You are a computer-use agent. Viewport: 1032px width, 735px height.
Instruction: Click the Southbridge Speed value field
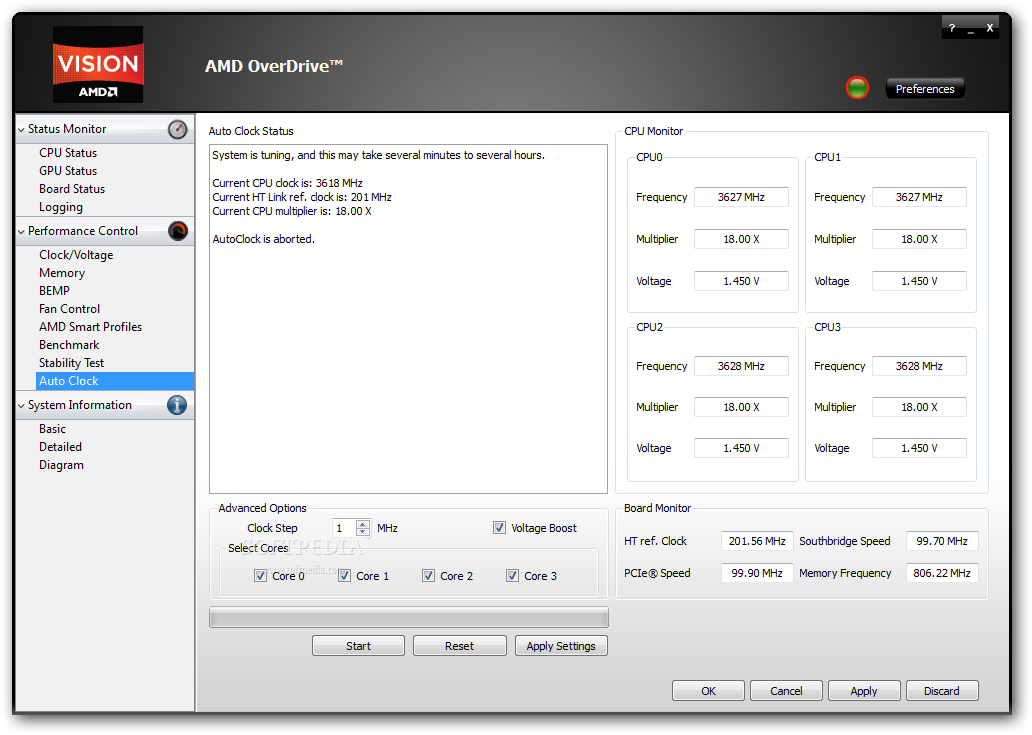(x=942, y=541)
